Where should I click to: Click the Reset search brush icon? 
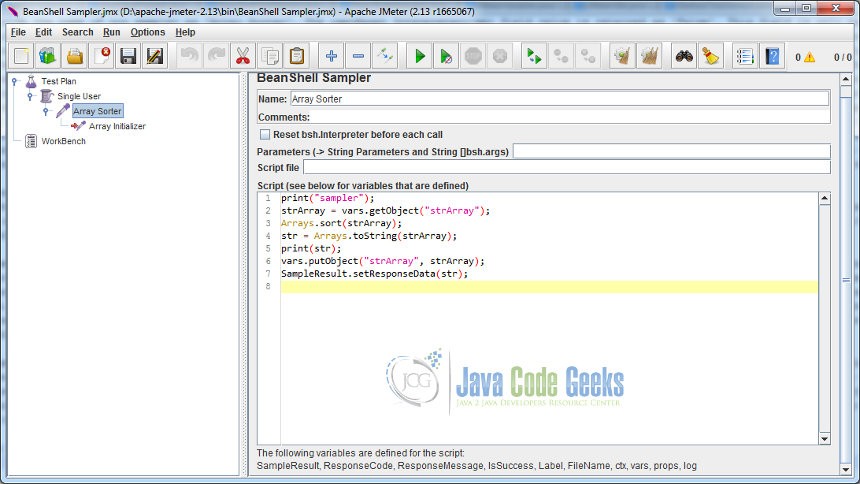(711, 56)
